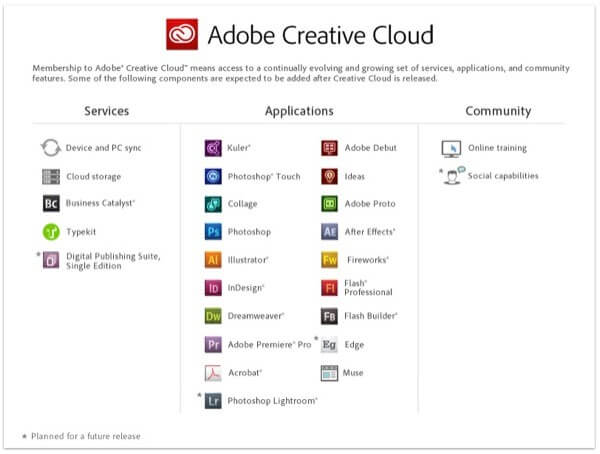
Task: Click the 'Illustrator' text label
Action: (x=248, y=260)
